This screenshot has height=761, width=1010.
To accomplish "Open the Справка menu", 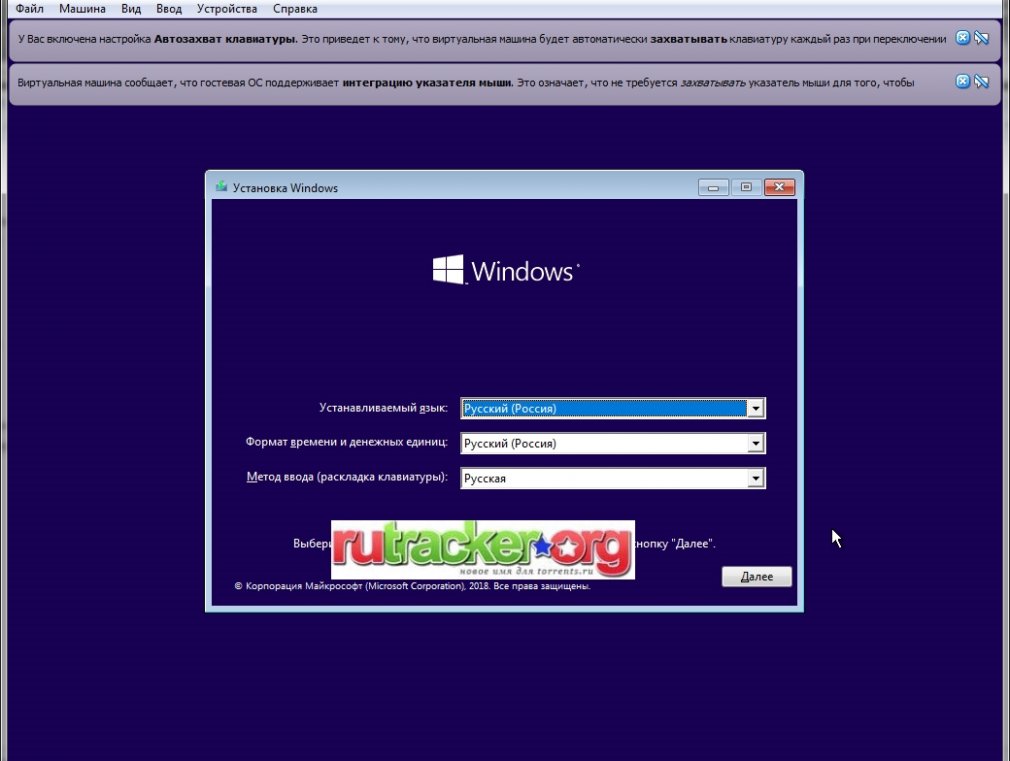I will [295, 9].
